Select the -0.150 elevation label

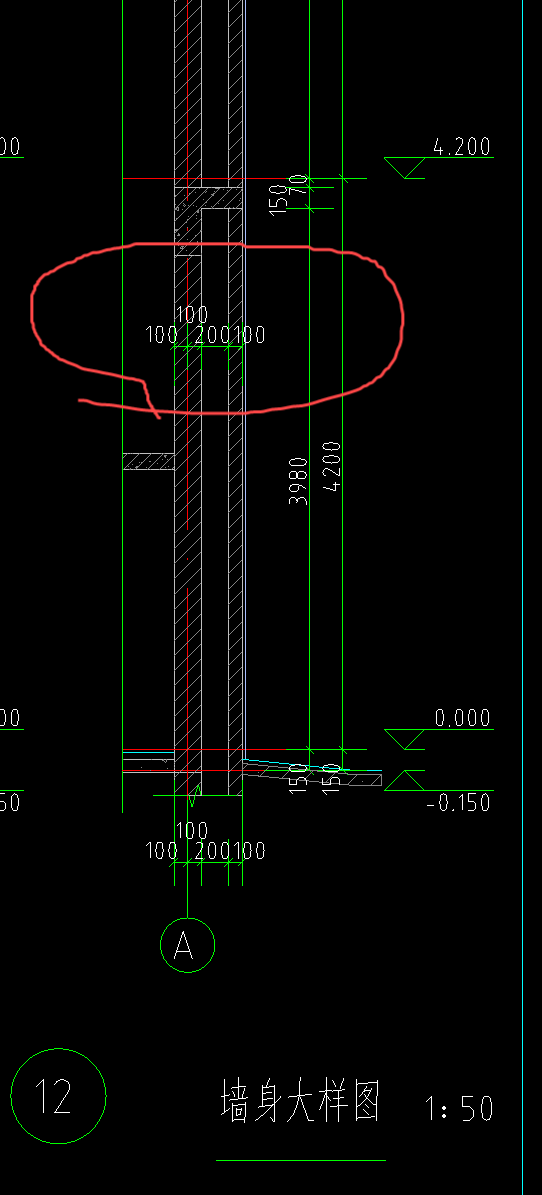pos(458,803)
